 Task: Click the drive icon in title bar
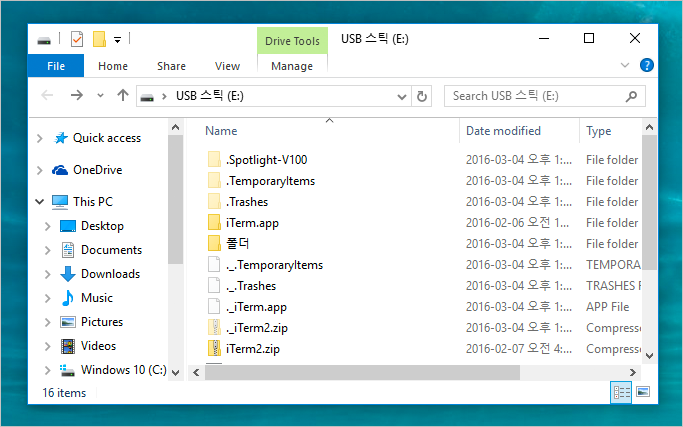pos(44,41)
